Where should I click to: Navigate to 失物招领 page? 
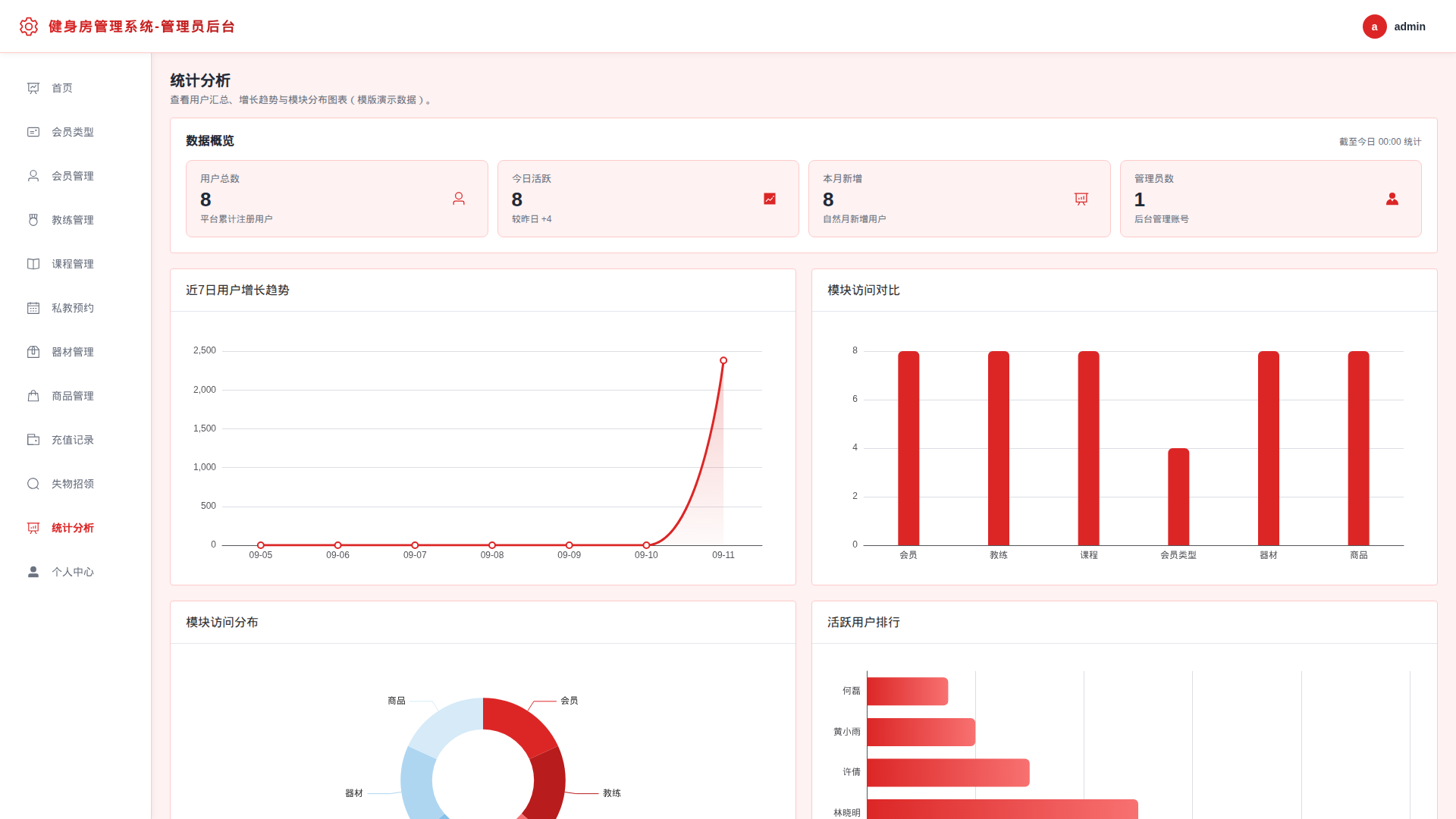[x=76, y=484]
